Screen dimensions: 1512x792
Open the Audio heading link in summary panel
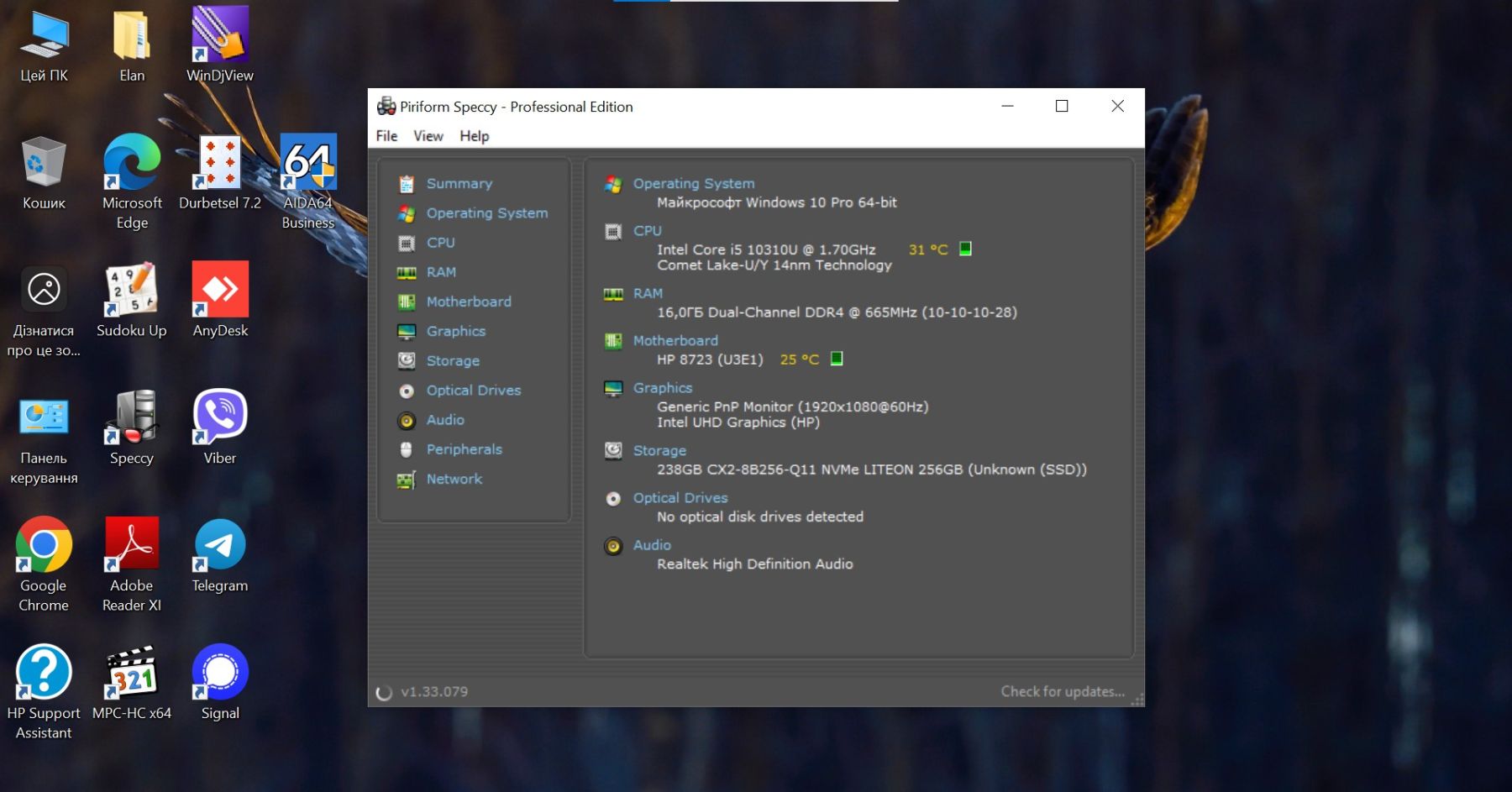point(652,544)
